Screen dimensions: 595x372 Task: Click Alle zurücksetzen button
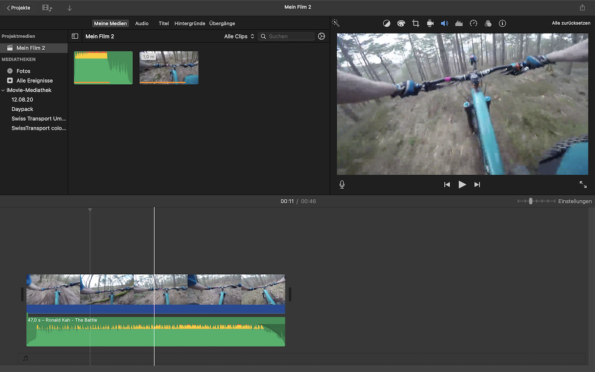point(571,23)
